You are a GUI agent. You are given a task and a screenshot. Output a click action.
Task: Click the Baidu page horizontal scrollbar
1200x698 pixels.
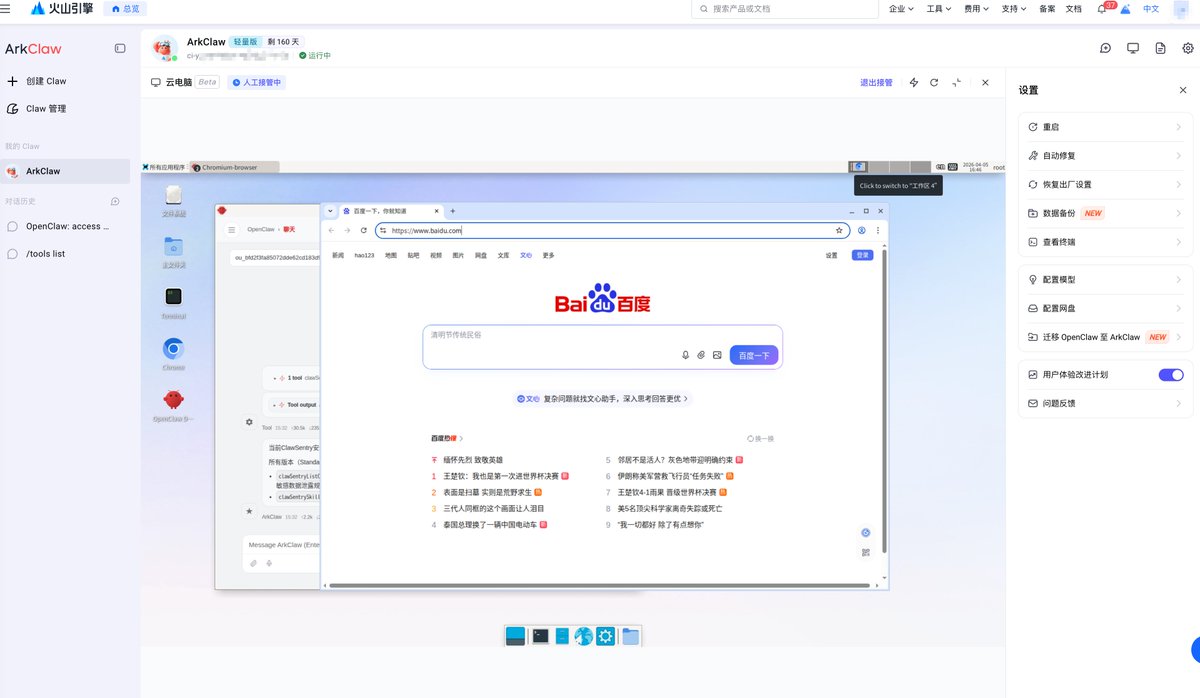tap(600, 585)
